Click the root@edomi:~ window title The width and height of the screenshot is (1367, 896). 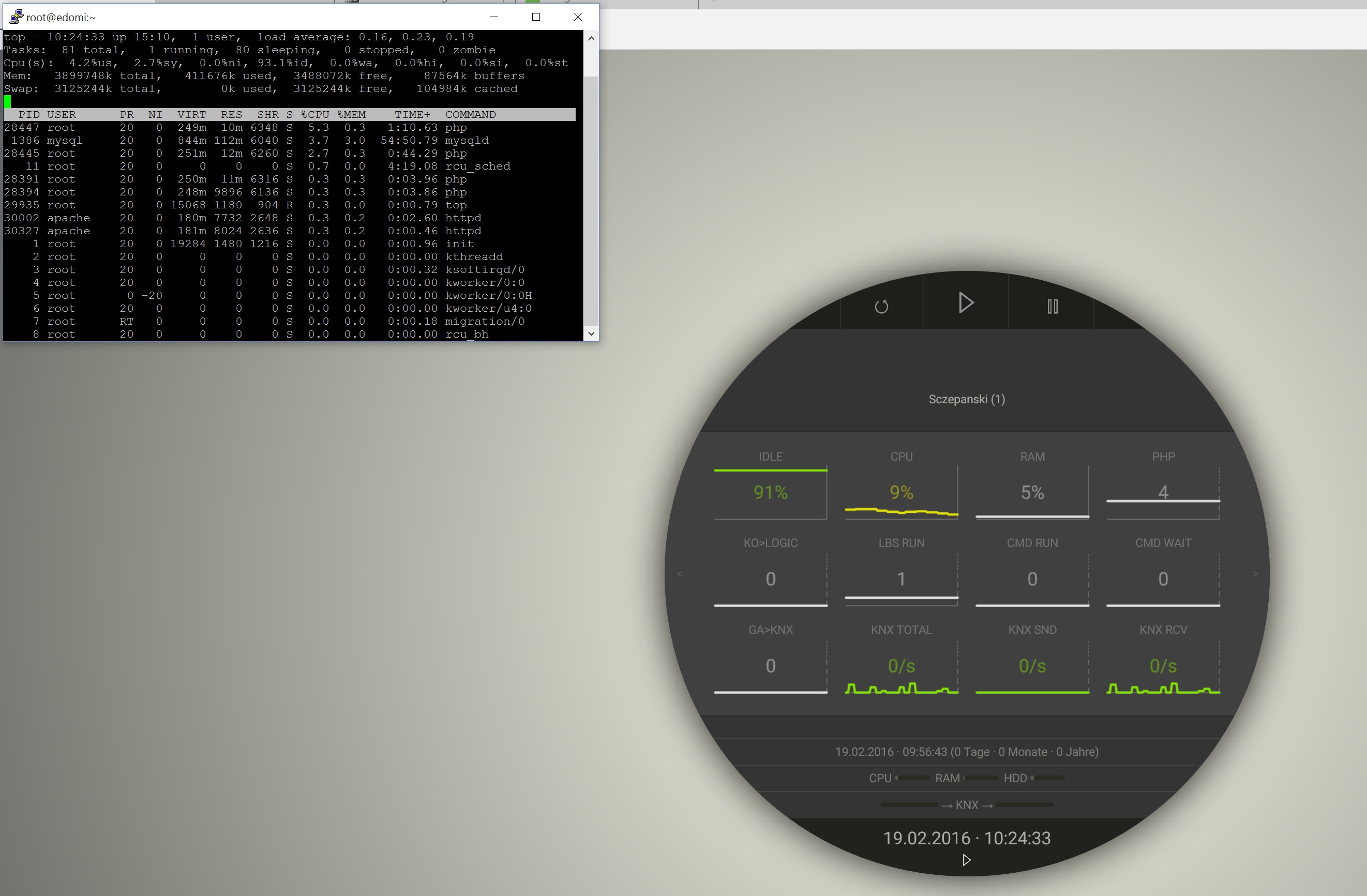(x=61, y=17)
